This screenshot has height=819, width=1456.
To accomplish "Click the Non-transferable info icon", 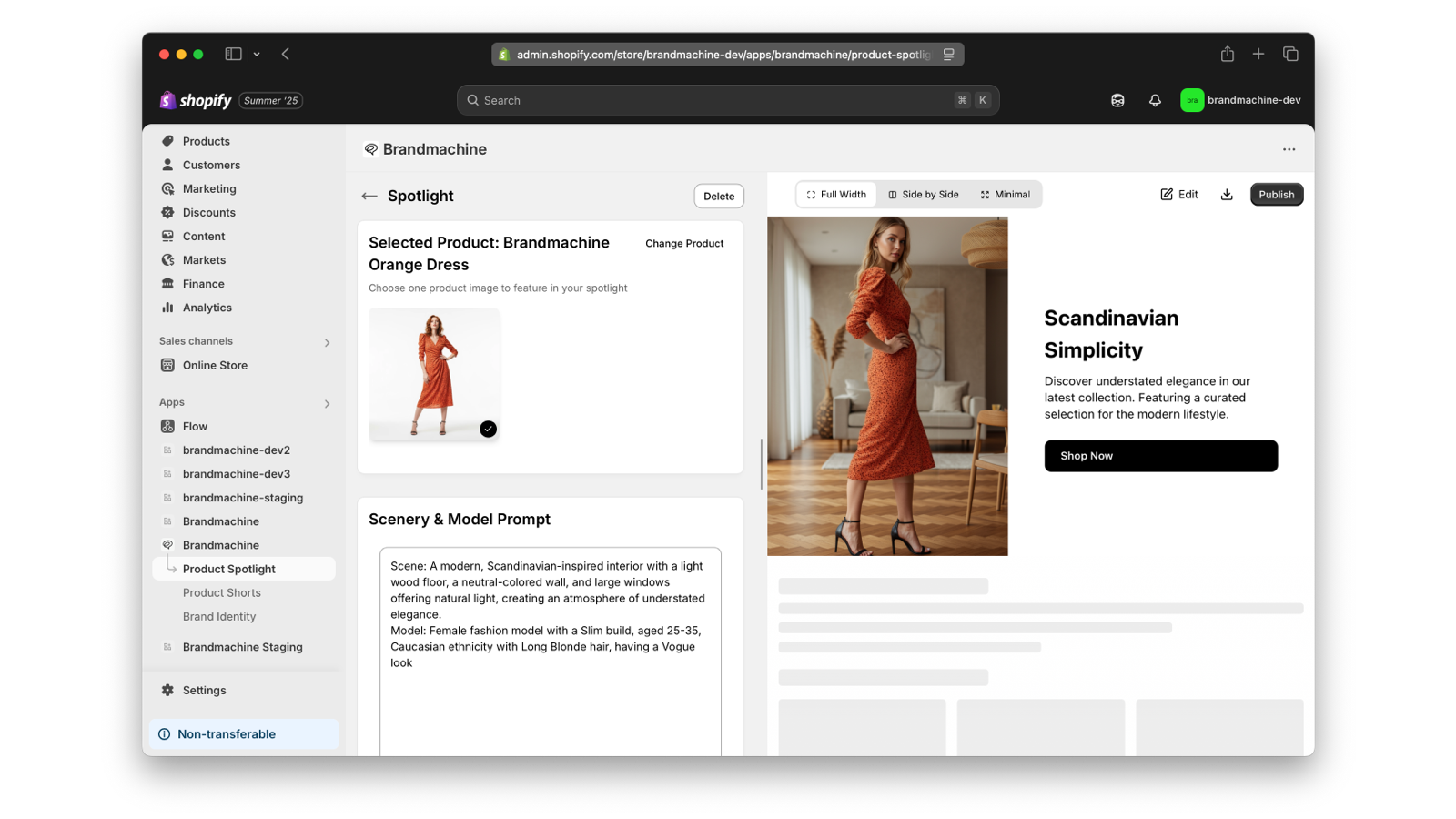I will (165, 734).
